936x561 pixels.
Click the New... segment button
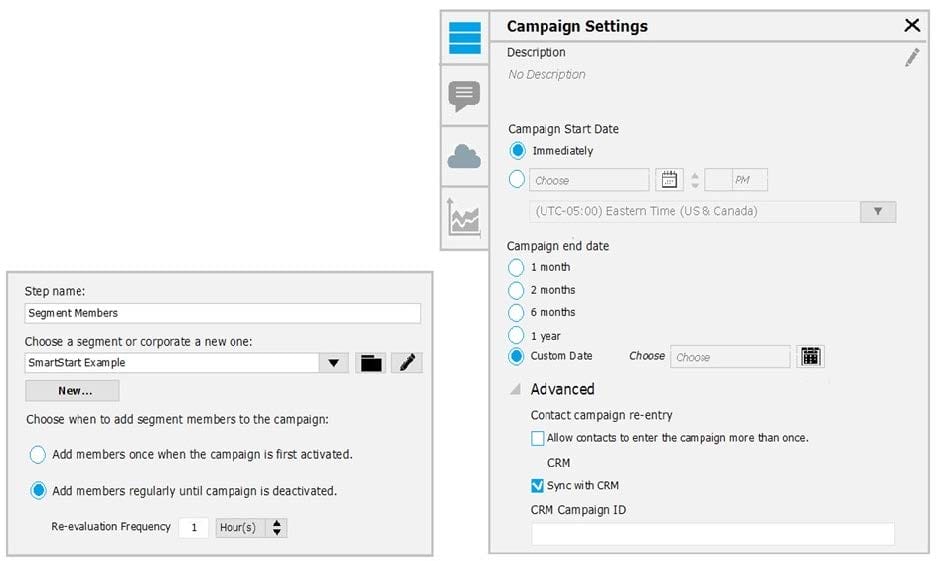pyautogui.click(x=73, y=391)
